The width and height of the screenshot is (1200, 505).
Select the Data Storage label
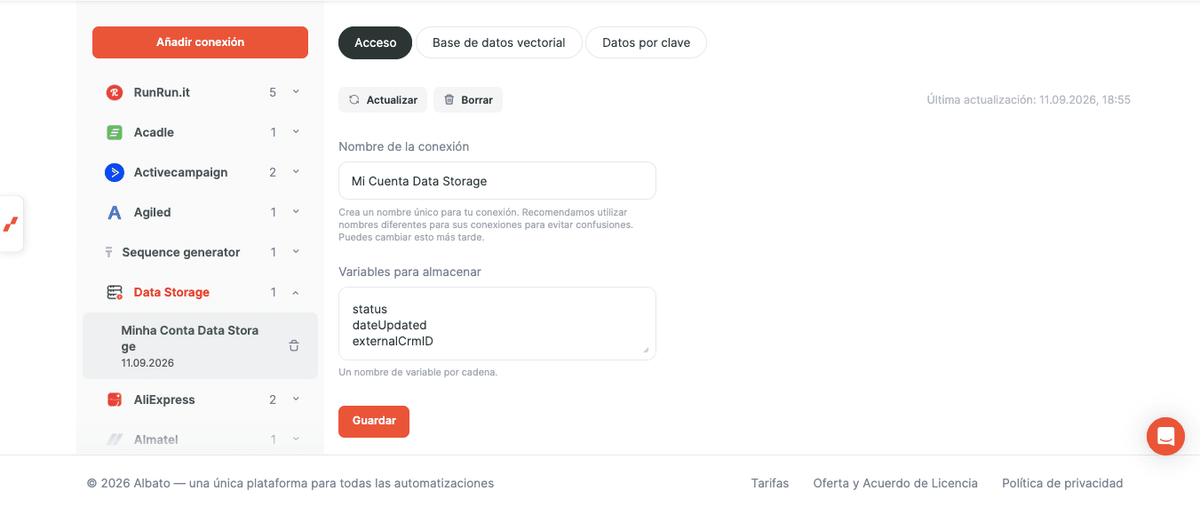(x=172, y=292)
